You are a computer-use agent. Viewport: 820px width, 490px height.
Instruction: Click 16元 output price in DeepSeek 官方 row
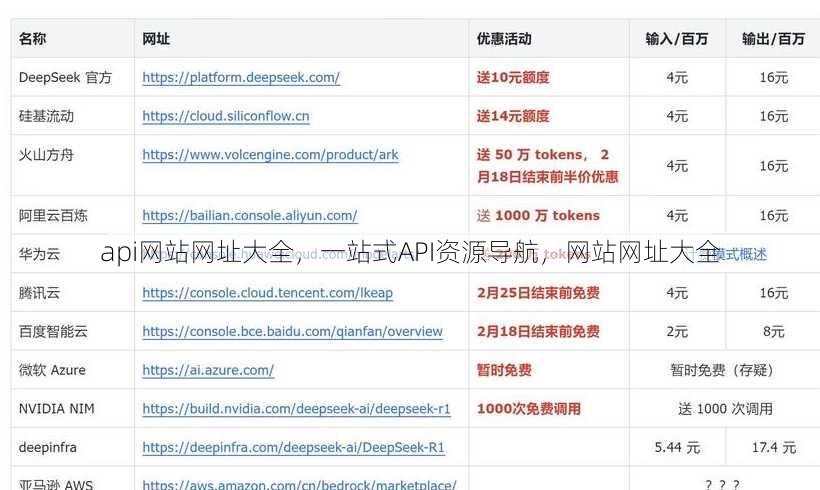click(x=774, y=77)
